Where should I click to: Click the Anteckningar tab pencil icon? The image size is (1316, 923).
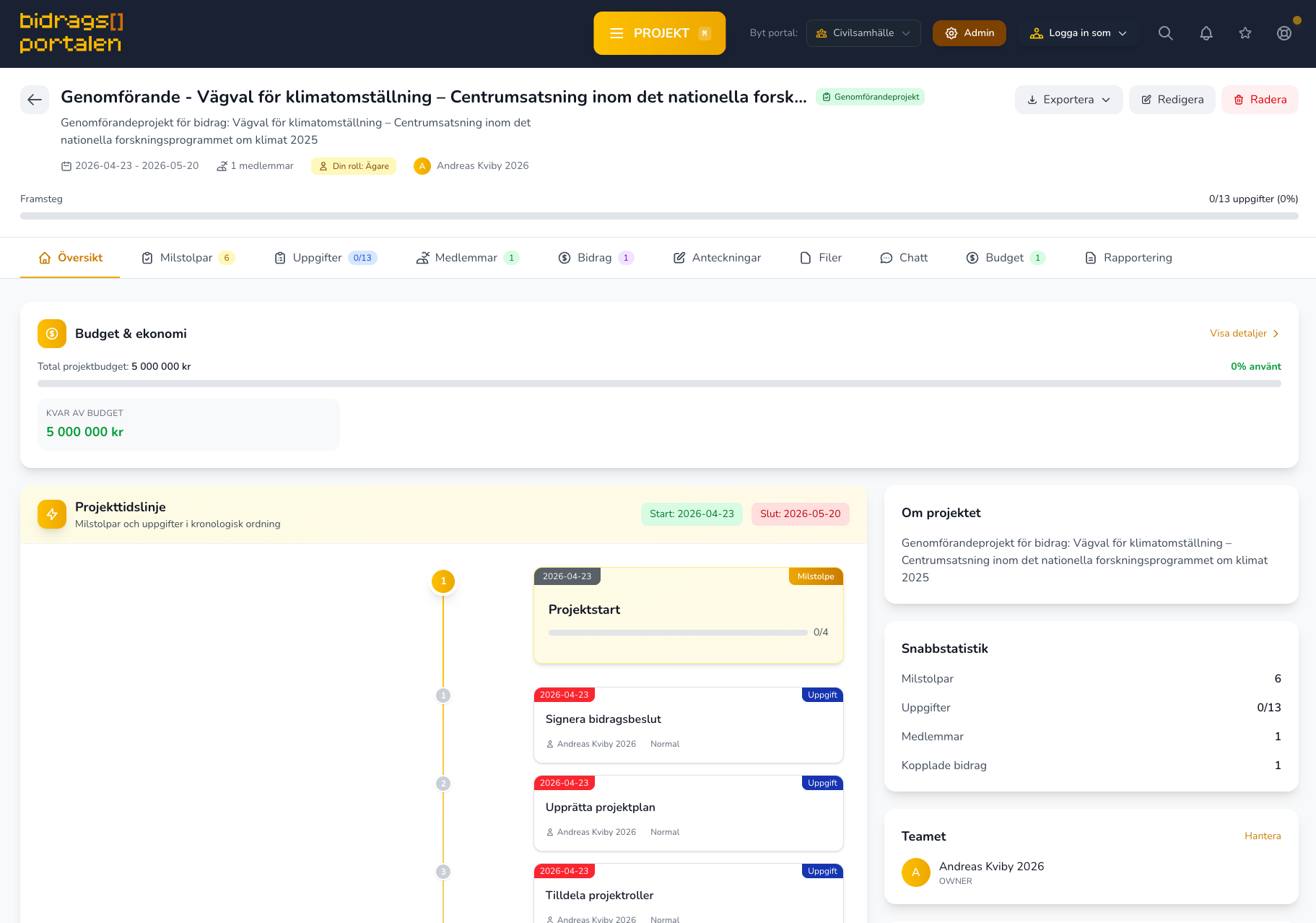tap(679, 258)
